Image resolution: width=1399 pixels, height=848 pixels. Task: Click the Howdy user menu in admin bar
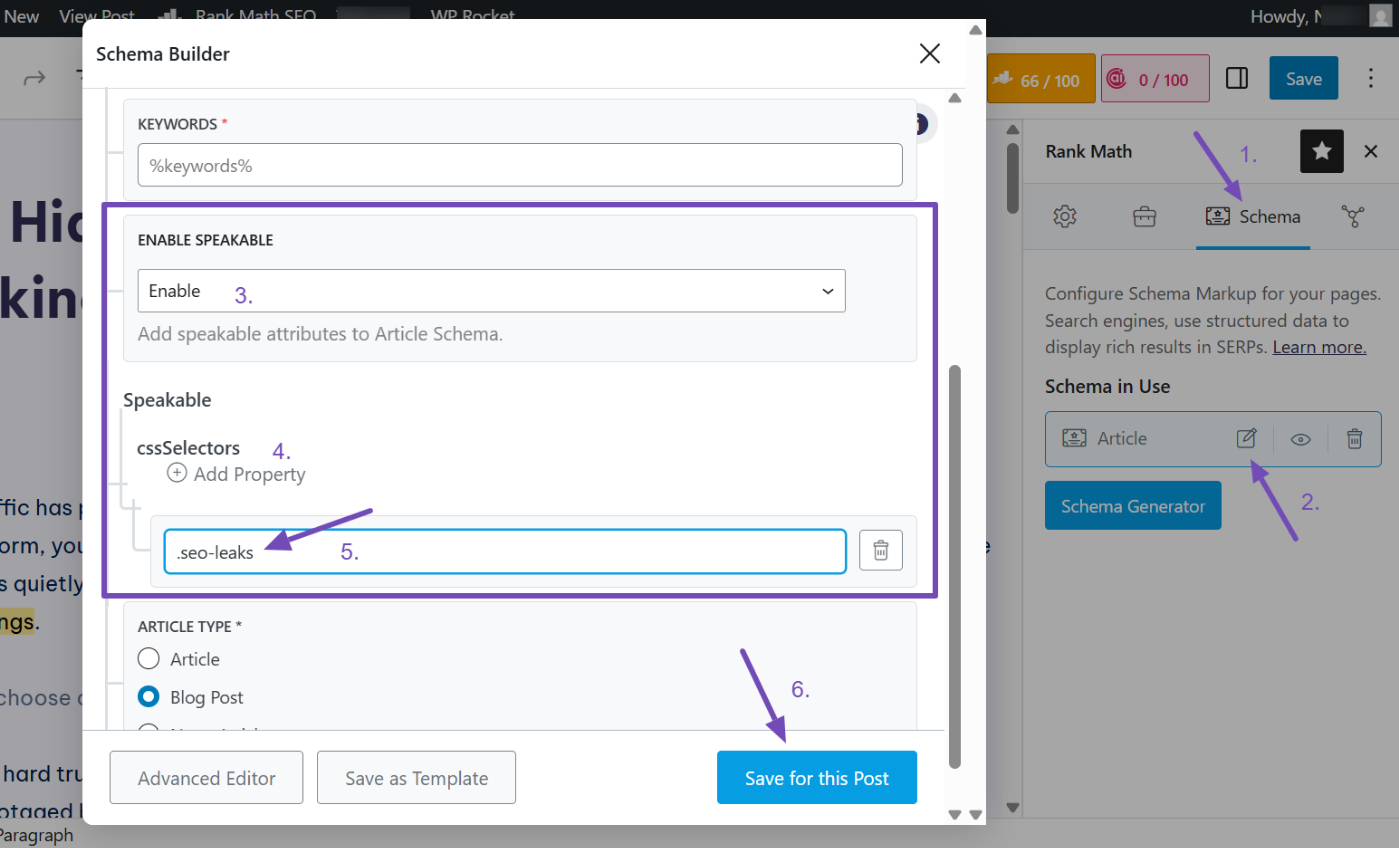1319,16
